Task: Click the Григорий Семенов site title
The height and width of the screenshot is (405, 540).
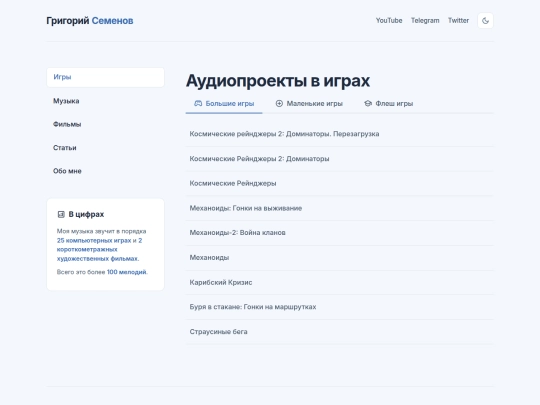Action: pos(90,21)
